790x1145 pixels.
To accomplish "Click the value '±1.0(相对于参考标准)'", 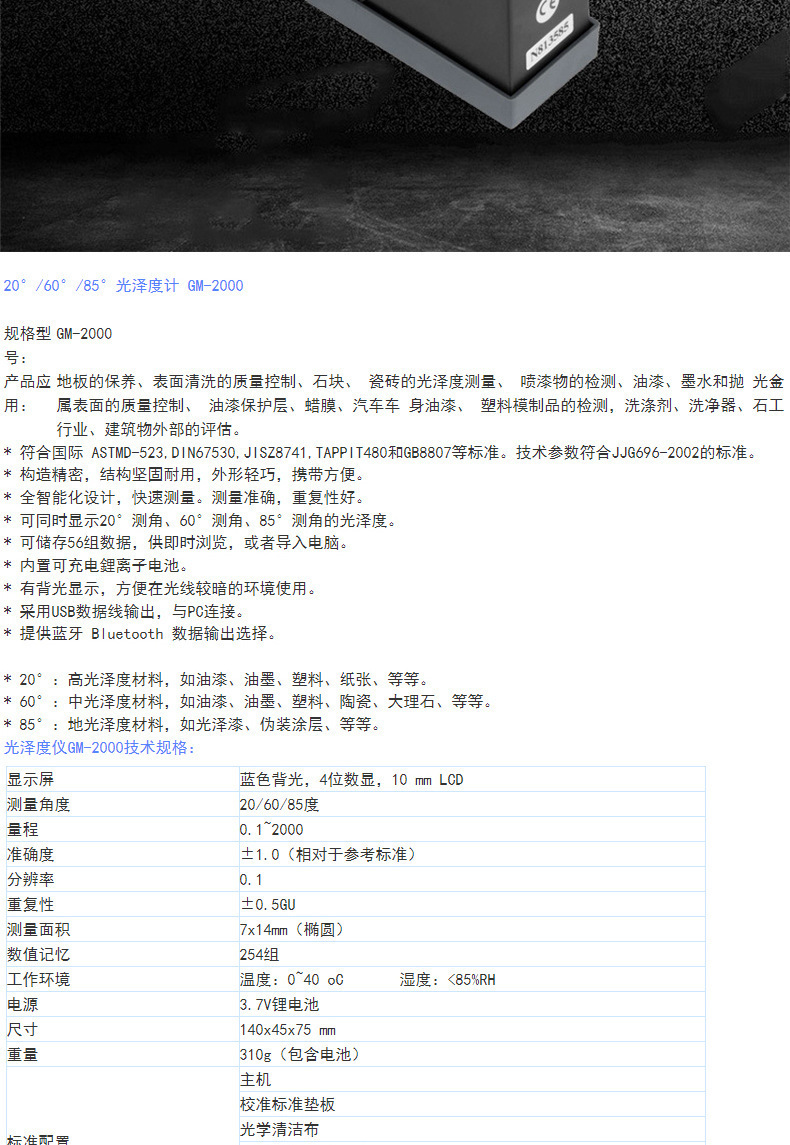I will [472, 854].
